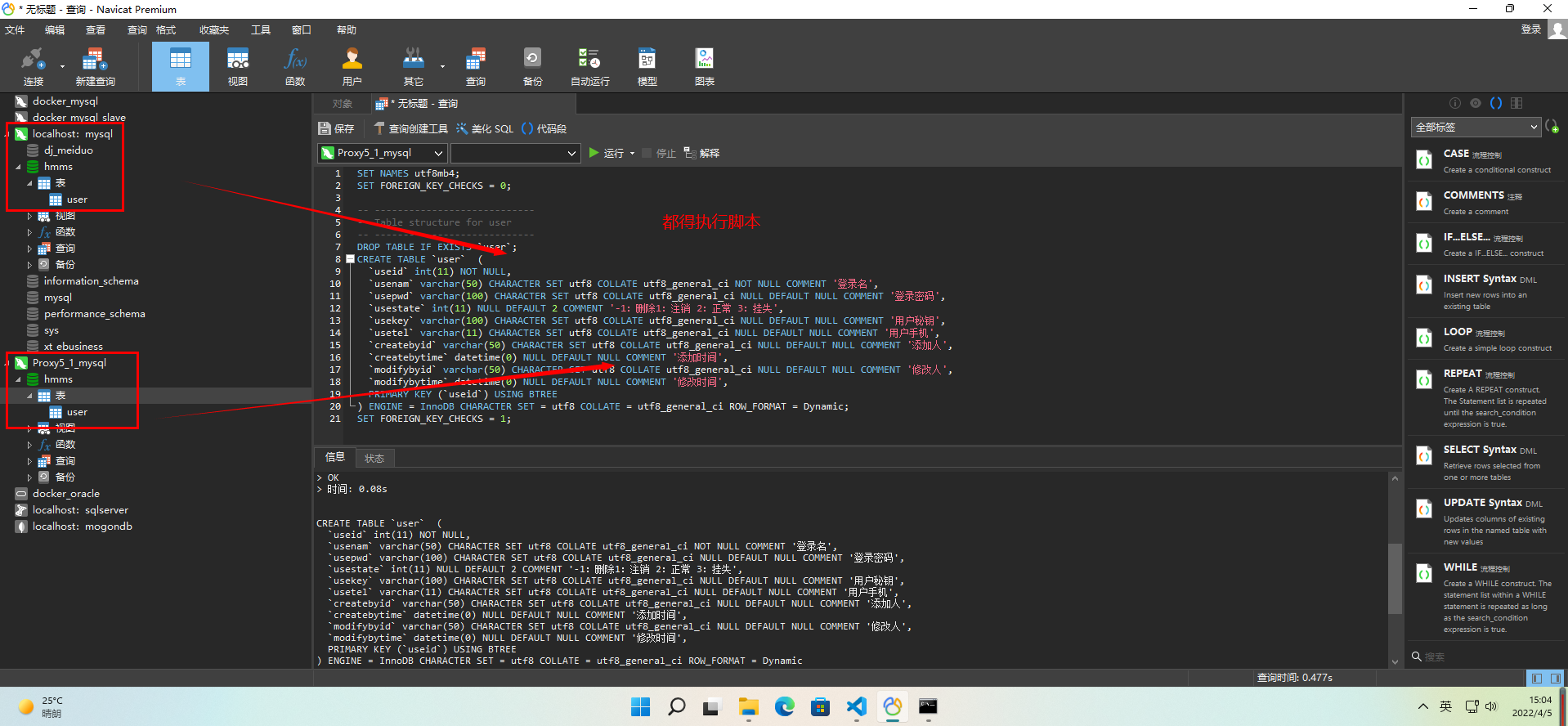Insert the SELECT Syntax snippet
The height and width of the screenshot is (726, 1568).
1486,462
